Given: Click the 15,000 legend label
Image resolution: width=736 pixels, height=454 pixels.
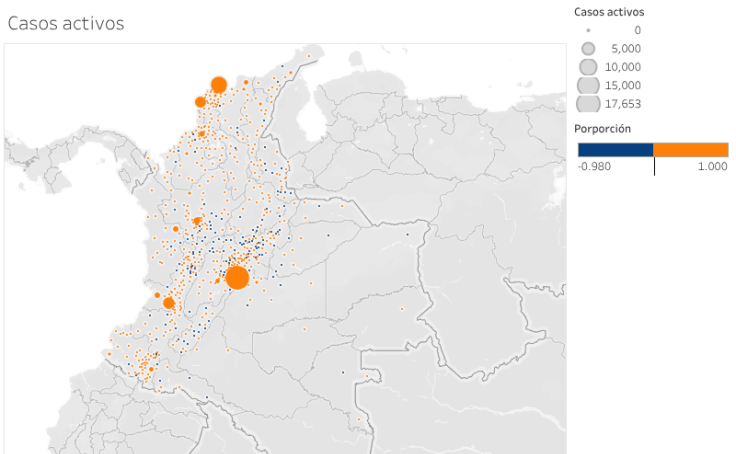Looking at the screenshot, I should pyautogui.click(x=623, y=85).
